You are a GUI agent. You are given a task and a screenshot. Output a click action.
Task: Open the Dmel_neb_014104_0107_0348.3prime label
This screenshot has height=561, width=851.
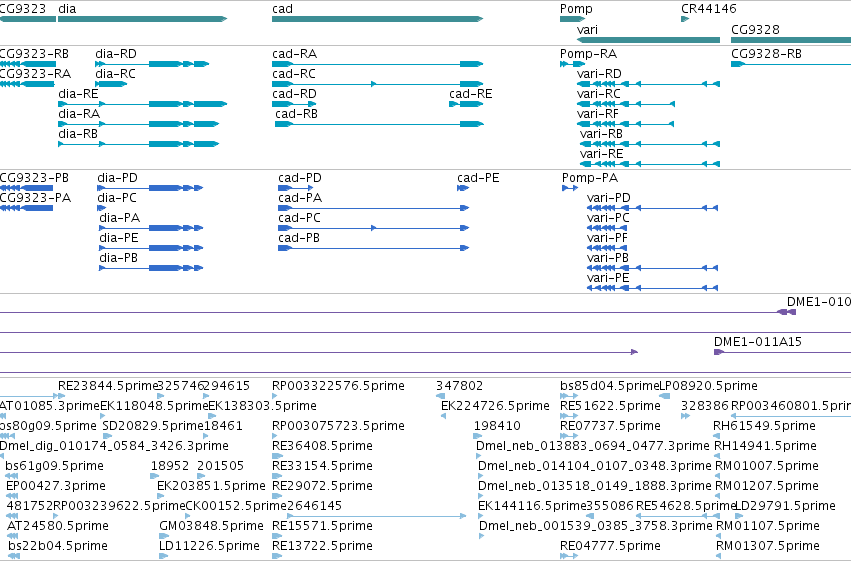pos(595,466)
